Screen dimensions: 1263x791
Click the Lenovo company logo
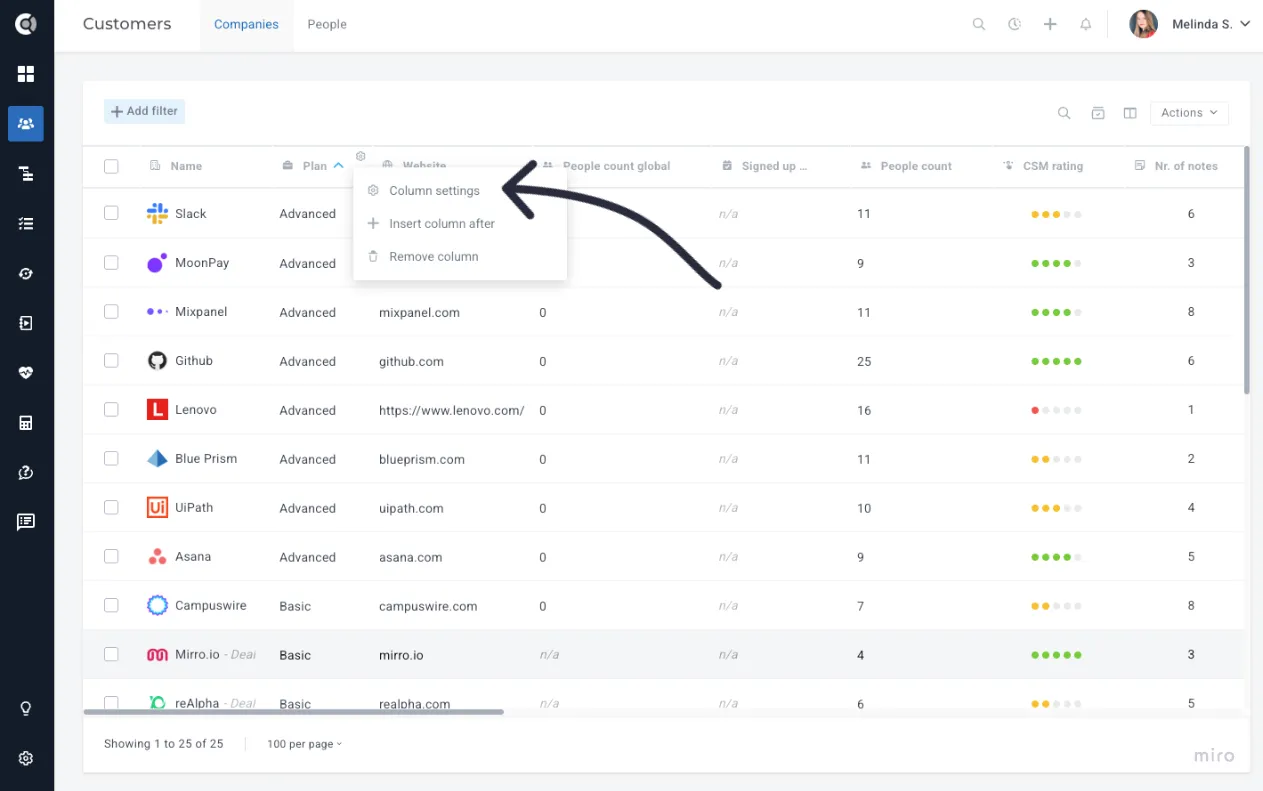pyautogui.click(x=157, y=409)
